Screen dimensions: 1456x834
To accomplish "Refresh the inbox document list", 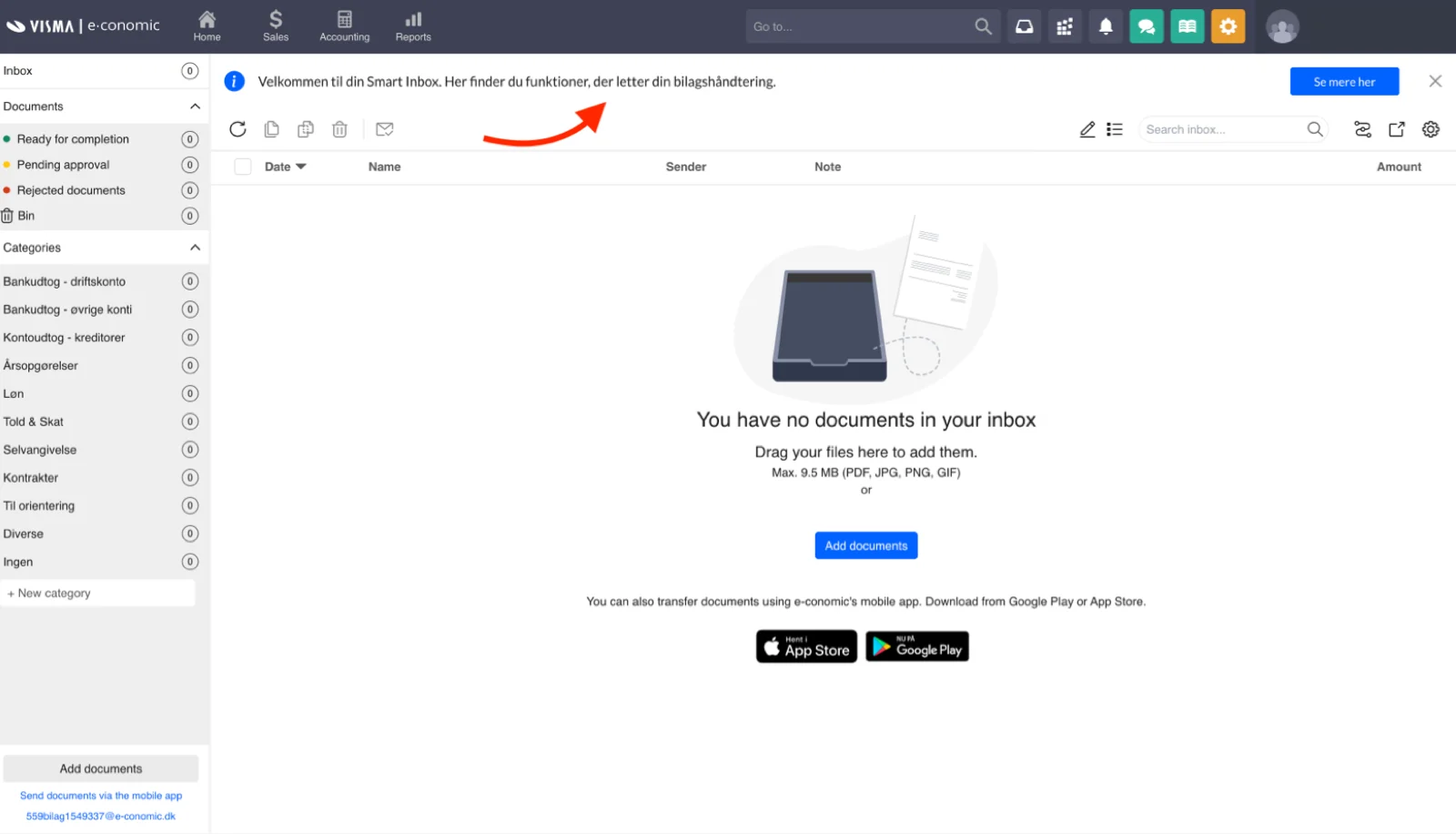I will [238, 128].
